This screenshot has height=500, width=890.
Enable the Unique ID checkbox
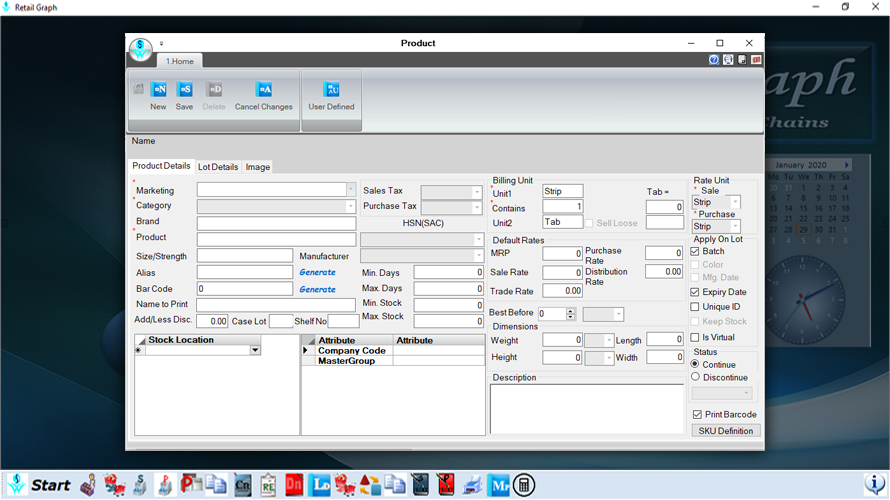tap(695, 307)
